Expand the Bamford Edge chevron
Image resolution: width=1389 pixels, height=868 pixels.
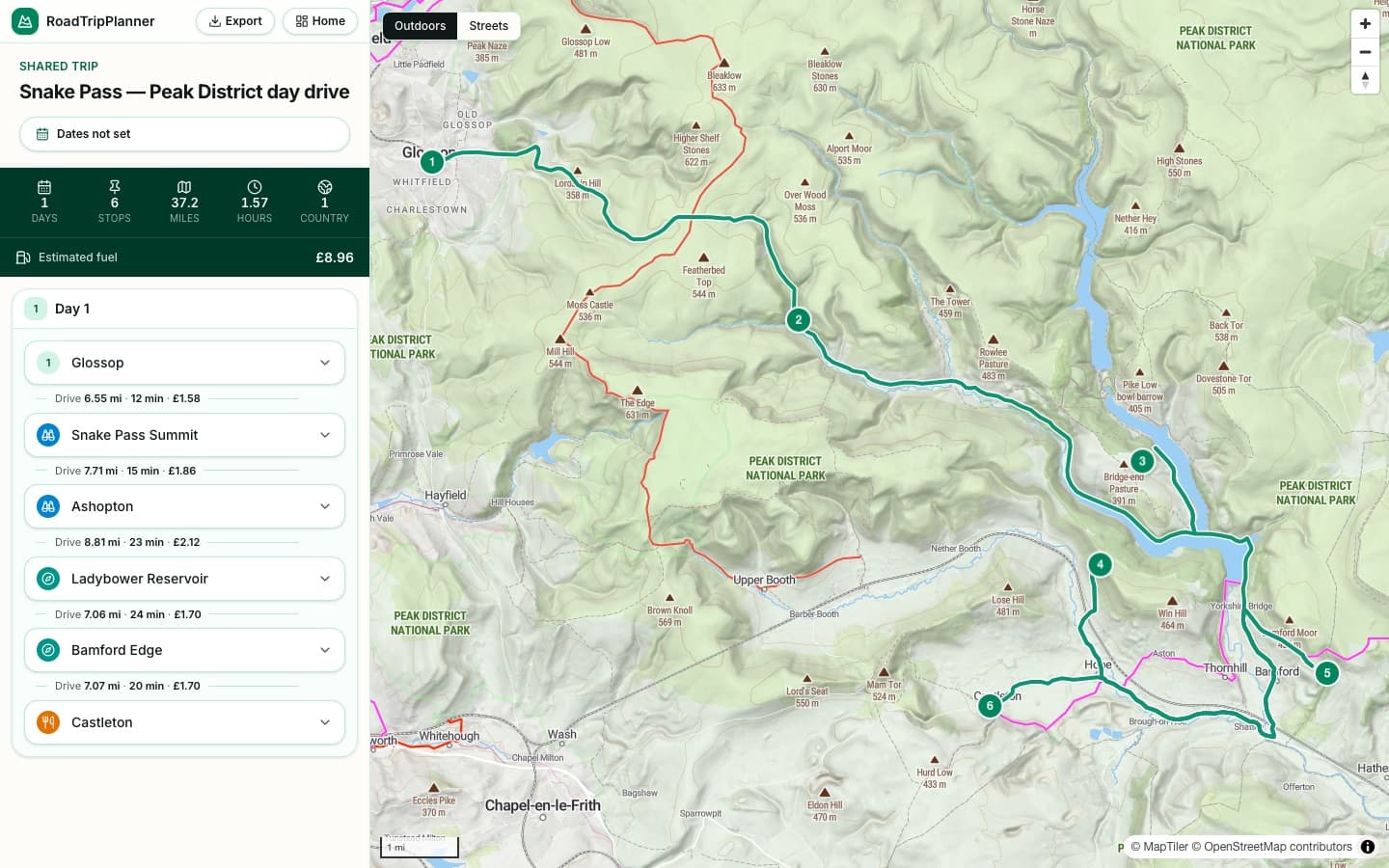tap(325, 650)
